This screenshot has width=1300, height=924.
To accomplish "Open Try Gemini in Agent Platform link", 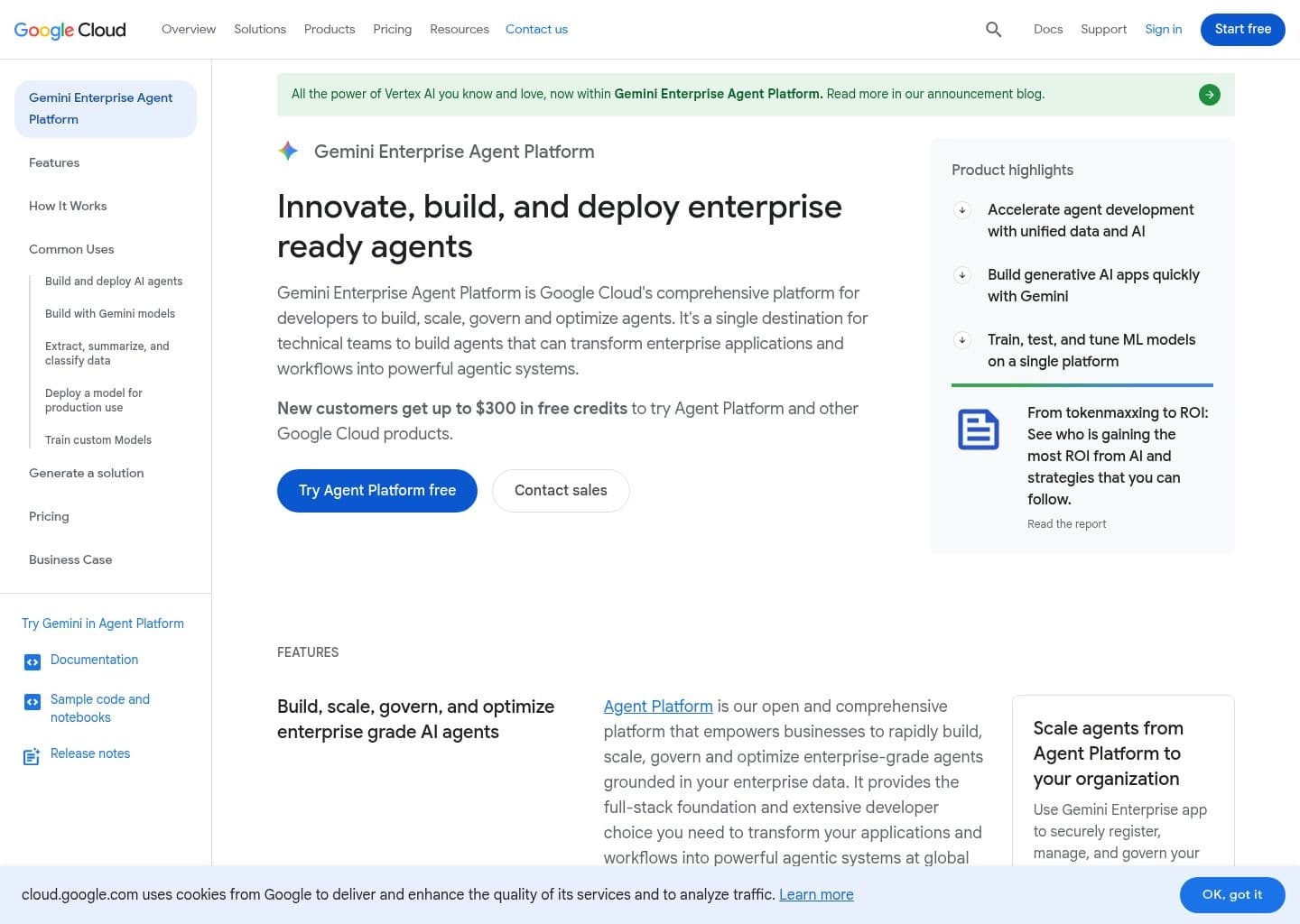I will click(x=103, y=624).
